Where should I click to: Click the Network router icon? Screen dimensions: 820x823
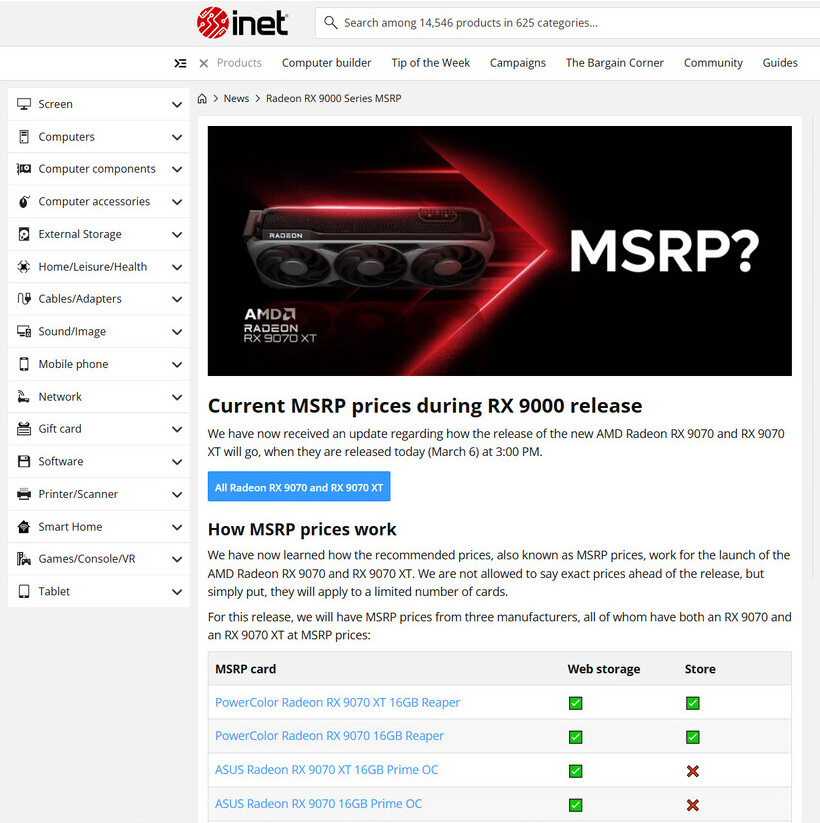[x=24, y=396]
